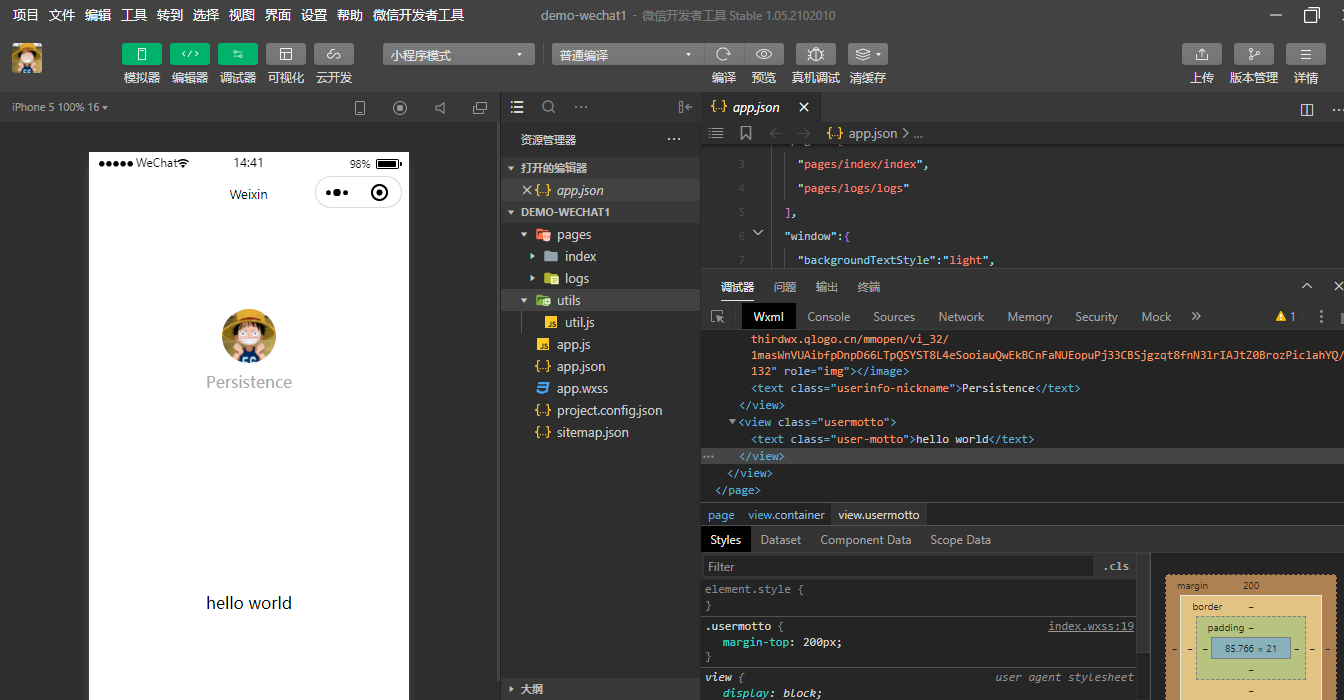
Task: Click the .cls button in Styles
Action: 1116,566
